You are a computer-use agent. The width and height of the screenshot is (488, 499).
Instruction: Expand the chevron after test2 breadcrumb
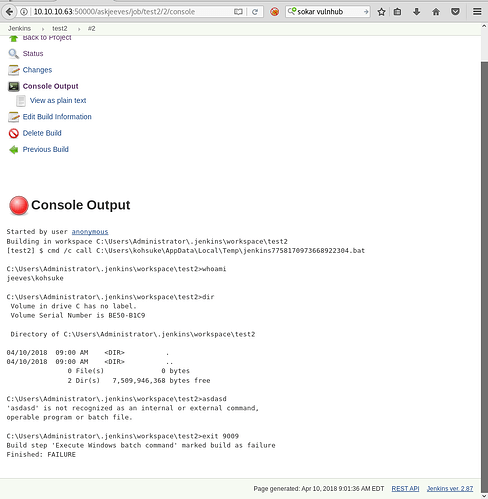[x=79, y=29]
